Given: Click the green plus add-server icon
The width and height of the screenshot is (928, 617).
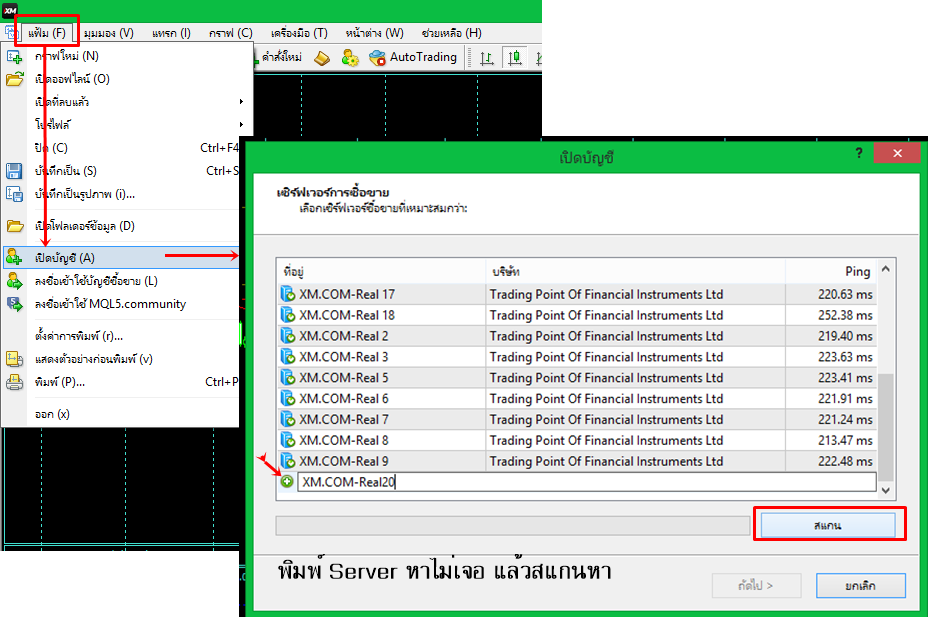Looking at the screenshot, I should click(x=287, y=482).
